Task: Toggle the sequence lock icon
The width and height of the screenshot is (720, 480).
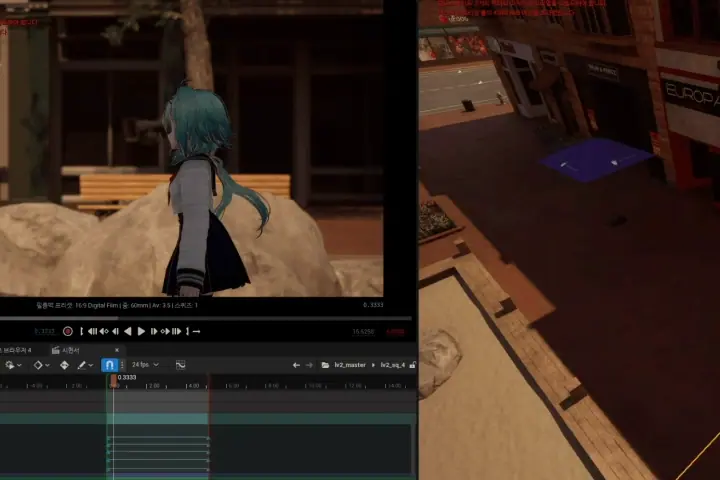Action: (x=412, y=365)
